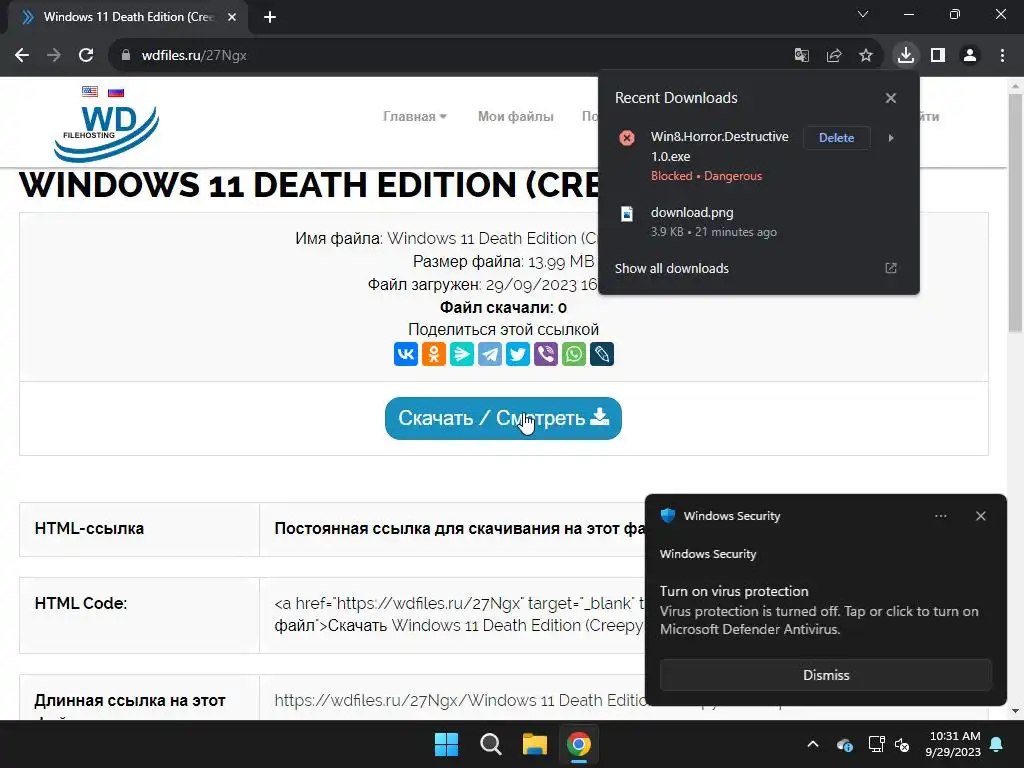Open Chrome three-dot menu
Screen dimensions: 1024x768
coord(1002,56)
